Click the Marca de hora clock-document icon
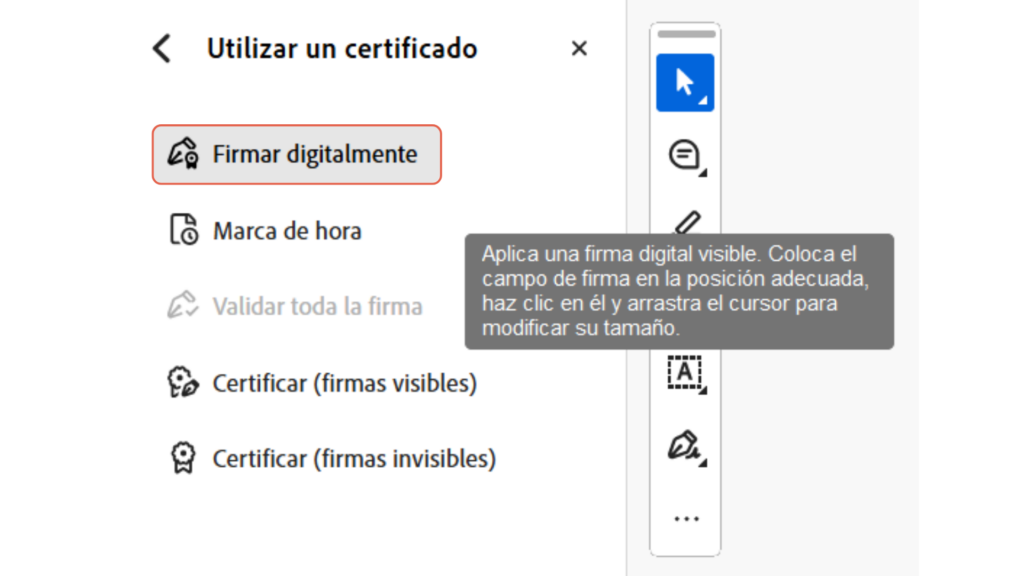The image size is (1024, 576). 182,231
